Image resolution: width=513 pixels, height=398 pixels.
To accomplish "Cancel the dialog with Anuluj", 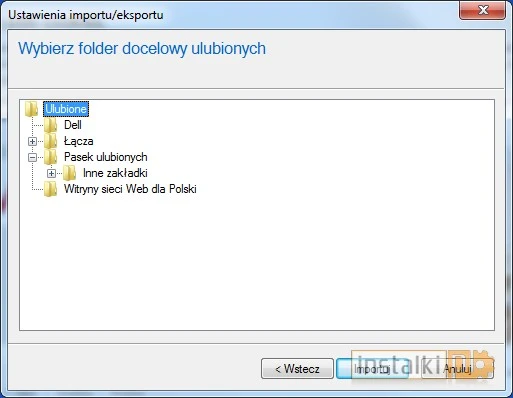I will pos(457,369).
